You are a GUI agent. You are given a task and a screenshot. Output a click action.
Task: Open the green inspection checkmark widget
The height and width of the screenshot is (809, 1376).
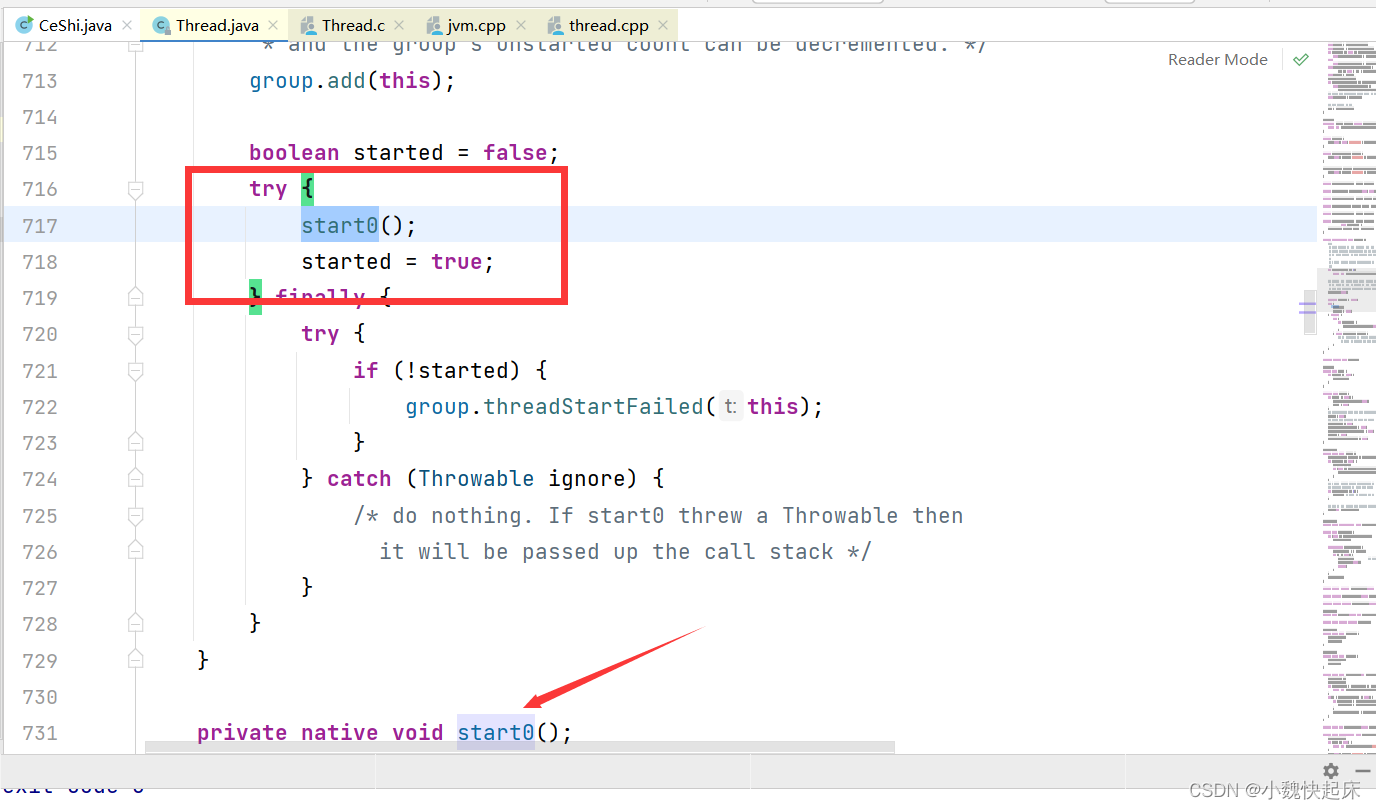click(x=1300, y=60)
